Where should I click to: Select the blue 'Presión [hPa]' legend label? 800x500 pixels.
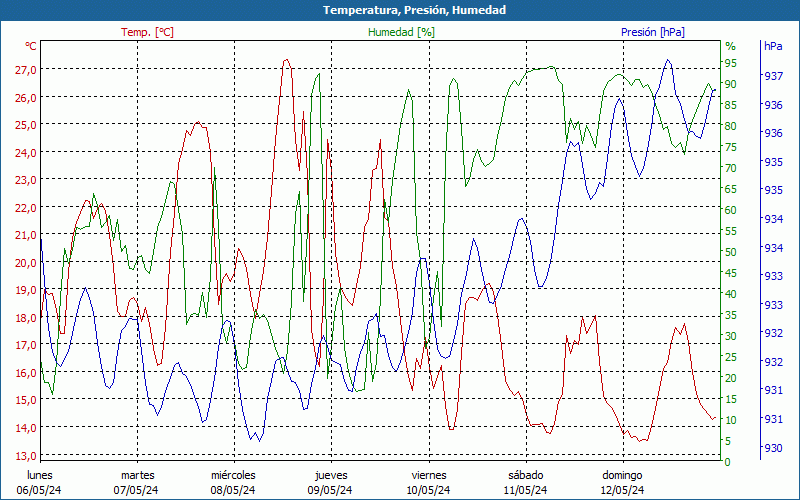point(653,32)
